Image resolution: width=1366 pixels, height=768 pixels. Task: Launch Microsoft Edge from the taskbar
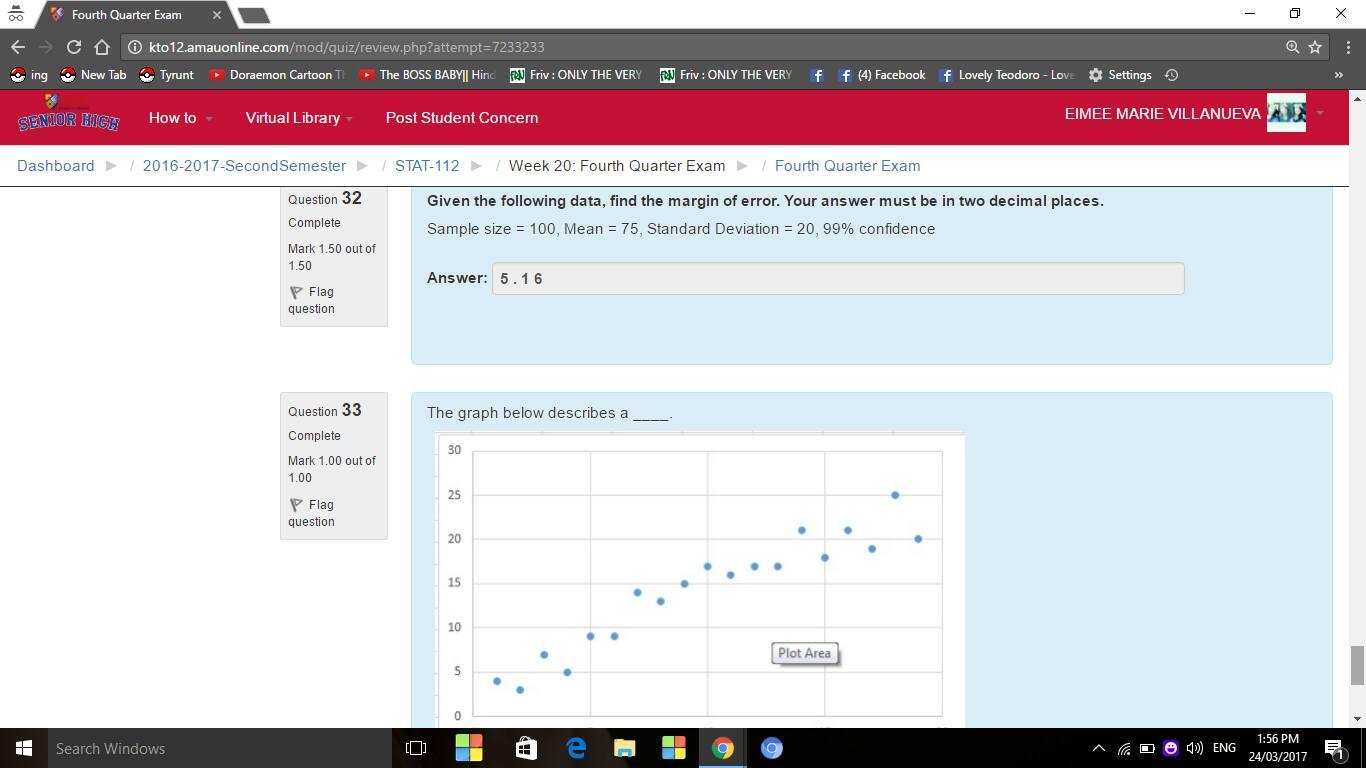pos(576,748)
